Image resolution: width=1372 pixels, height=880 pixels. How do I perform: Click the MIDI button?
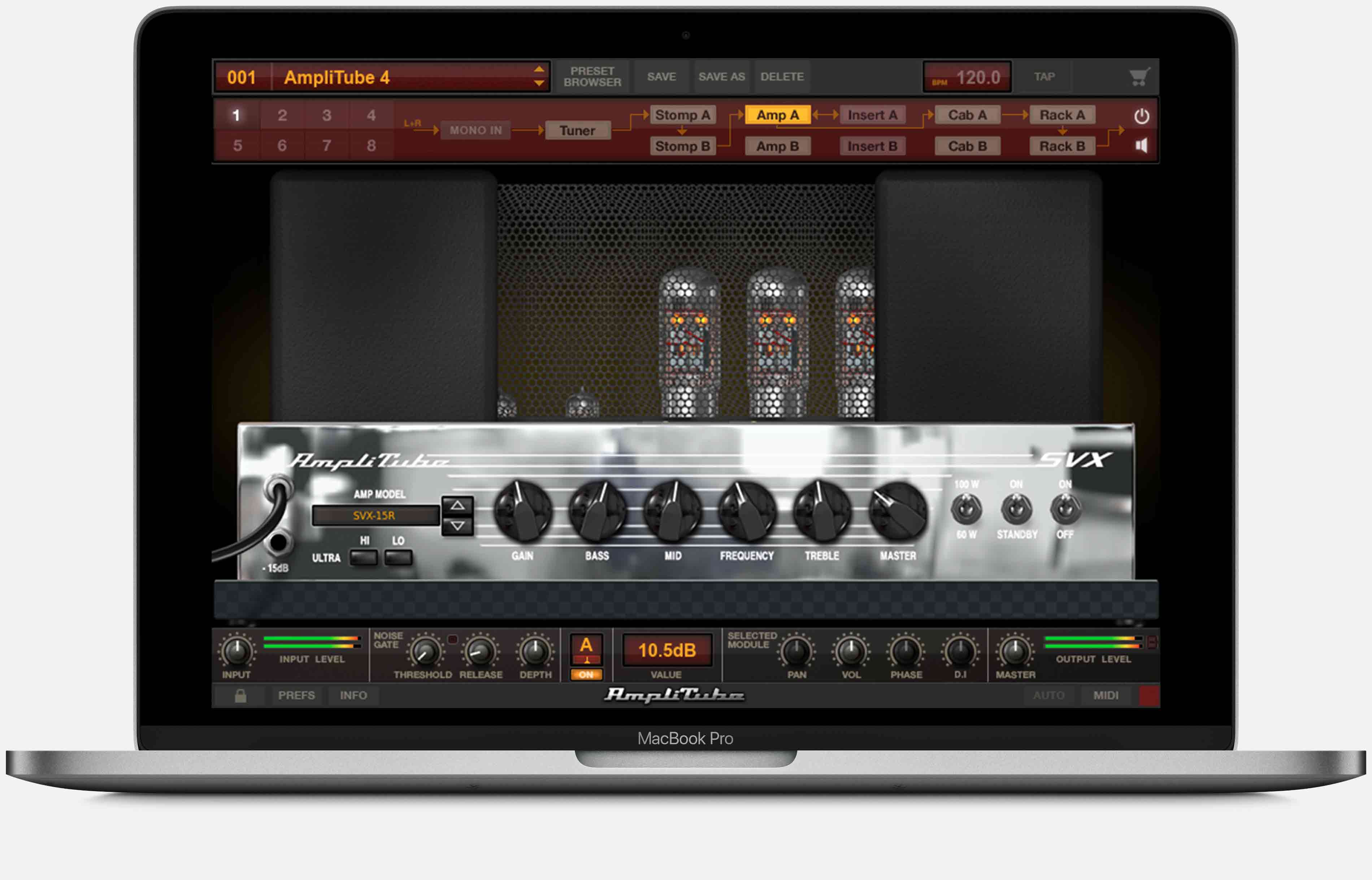pos(1106,695)
